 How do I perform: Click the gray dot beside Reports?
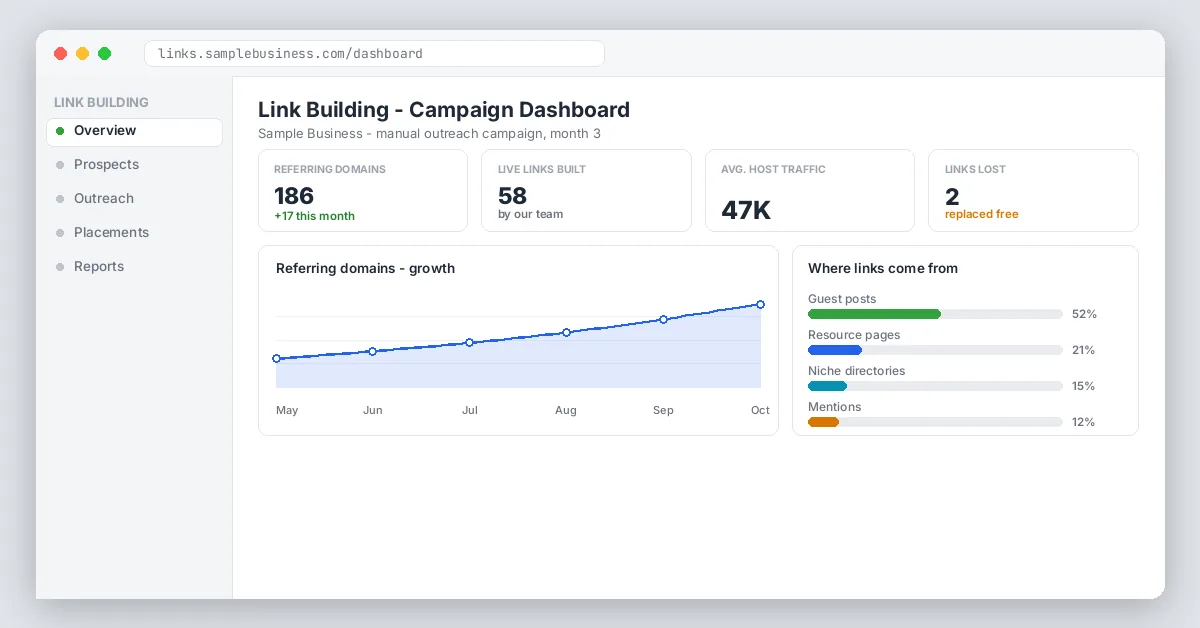tap(60, 267)
